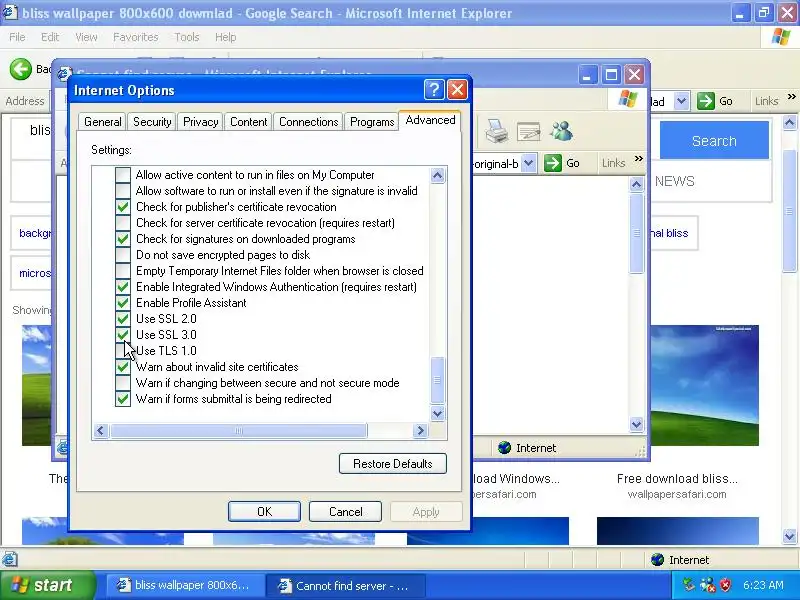Click the Internet zone globe in main status bar

658,560
